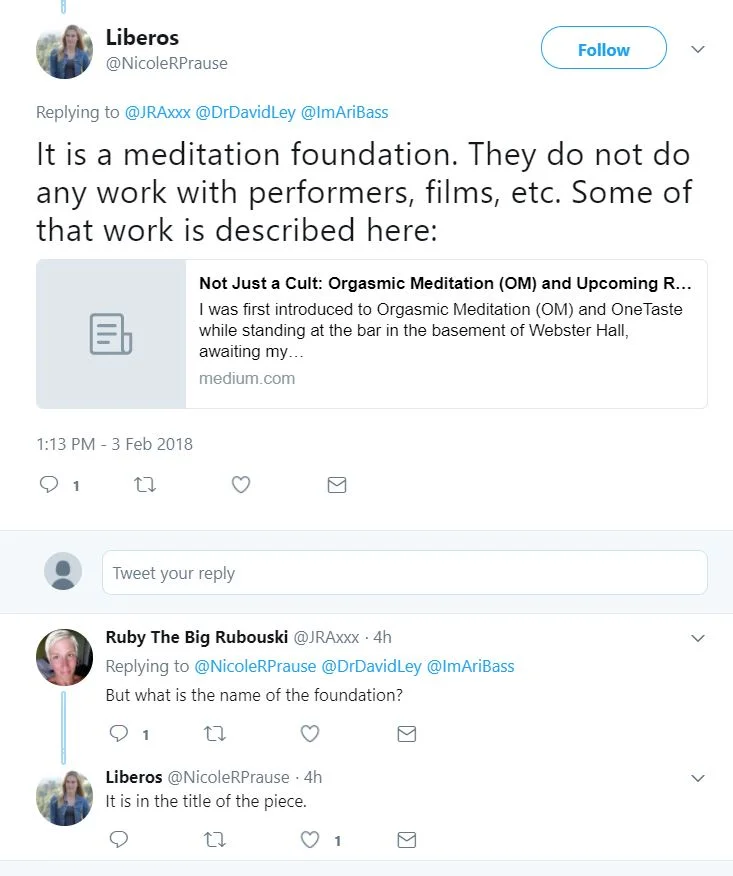Open Ruby The Big Rubouski's profile picture
Image resolution: width=733 pixels, height=876 pixels.
(64, 657)
